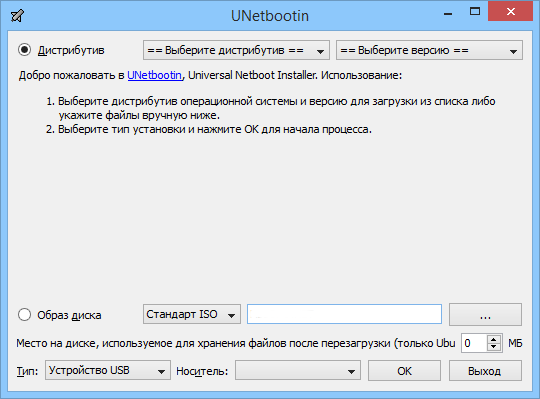Open the Тип Устройство USB dropdown

point(108,370)
